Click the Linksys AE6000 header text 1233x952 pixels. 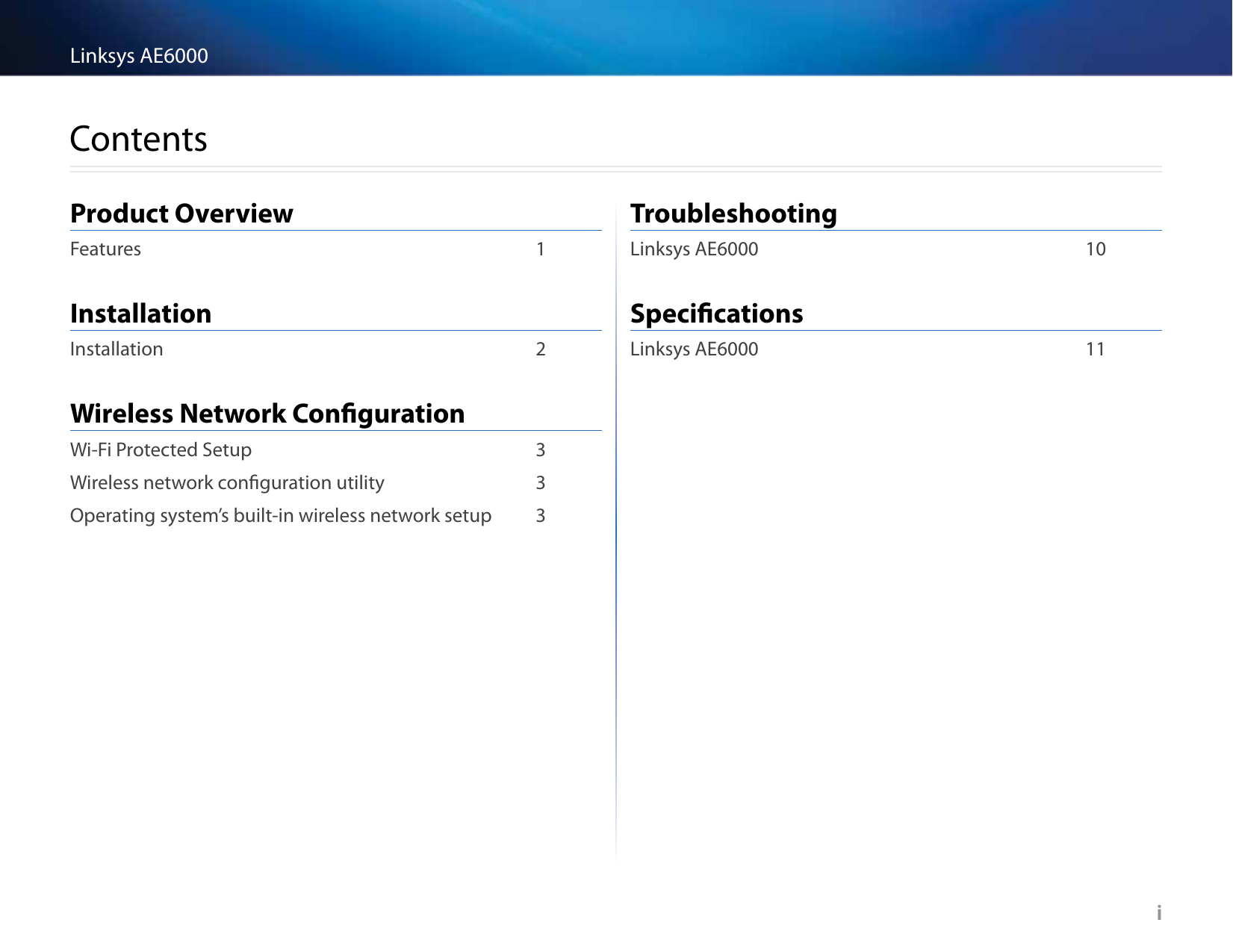[139, 56]
